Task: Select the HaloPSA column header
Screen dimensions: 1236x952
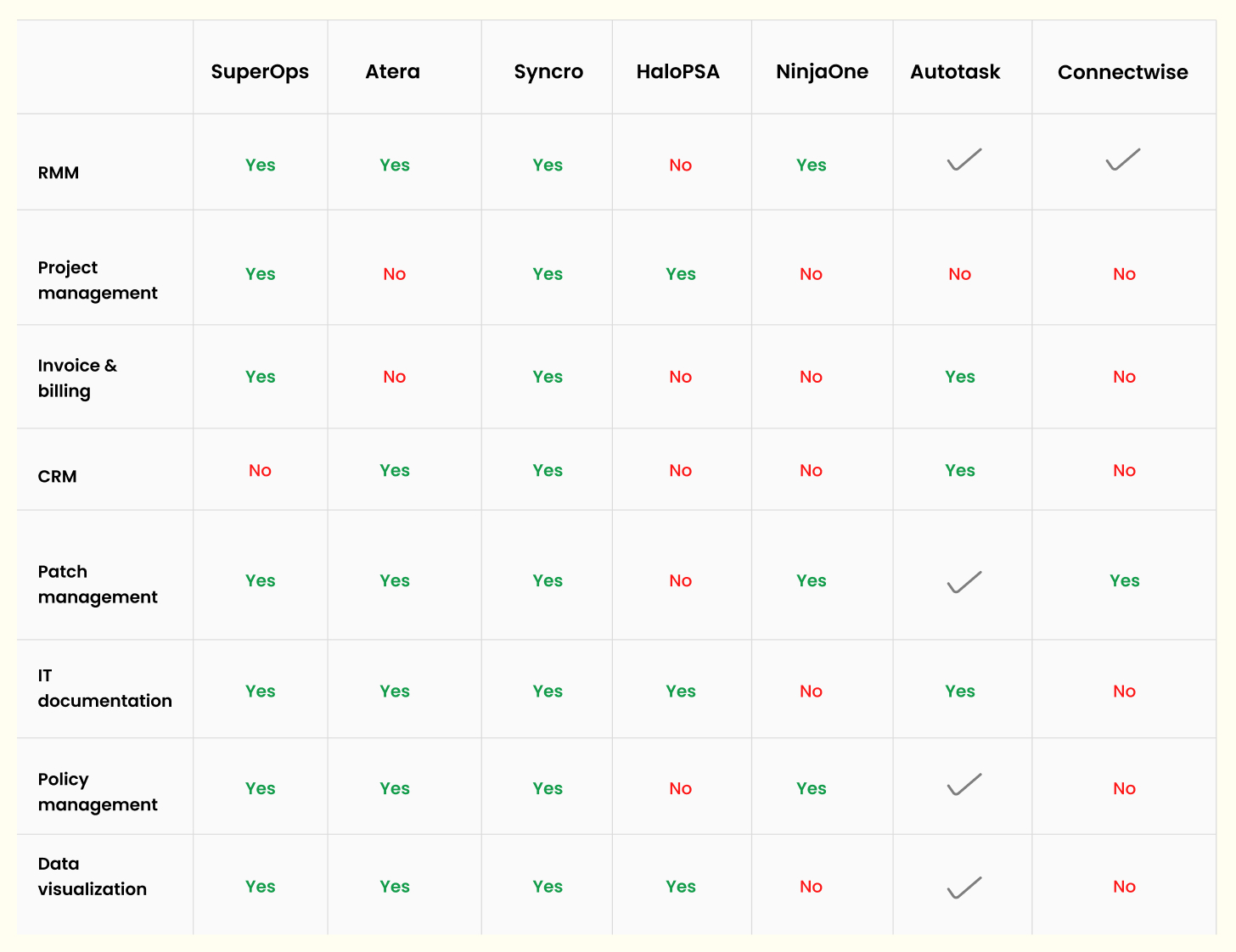Action: click(x=677, y=72)
